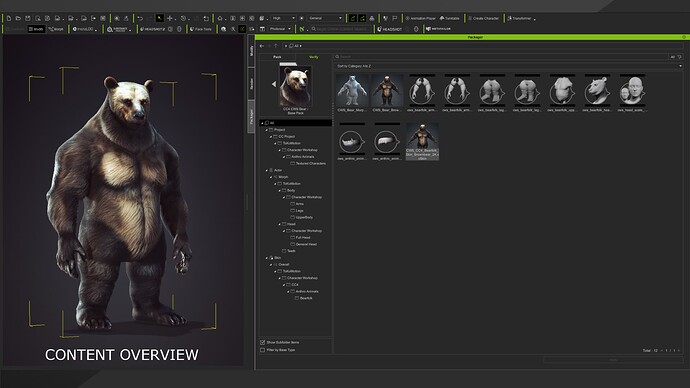Image resolution: width=690 pixels, height=388 pixels.
Task: Go back with the Packager back arrow
Action: pos(262,46)
